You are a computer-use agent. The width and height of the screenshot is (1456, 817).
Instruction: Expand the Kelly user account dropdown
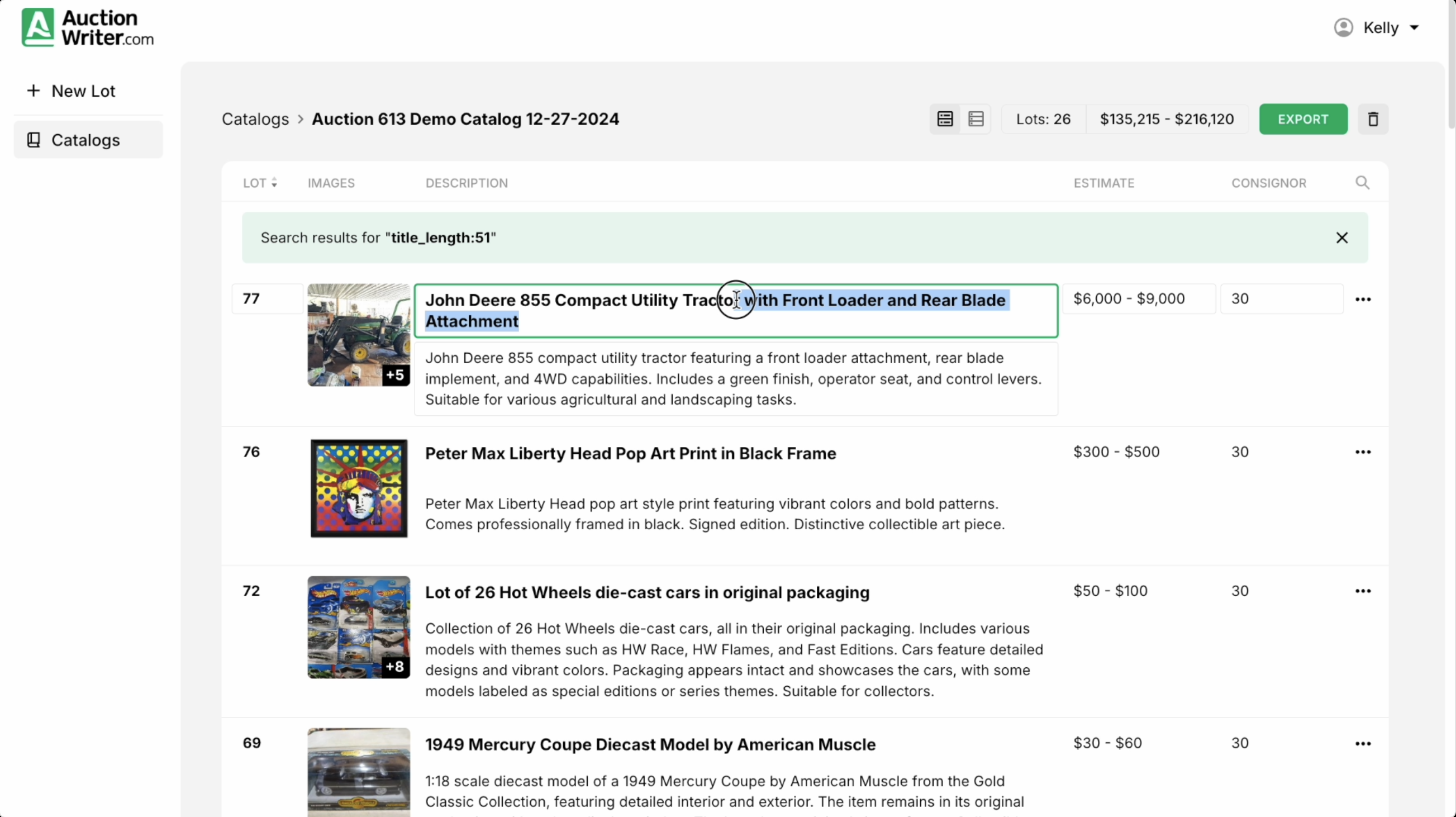(1414, 28)
